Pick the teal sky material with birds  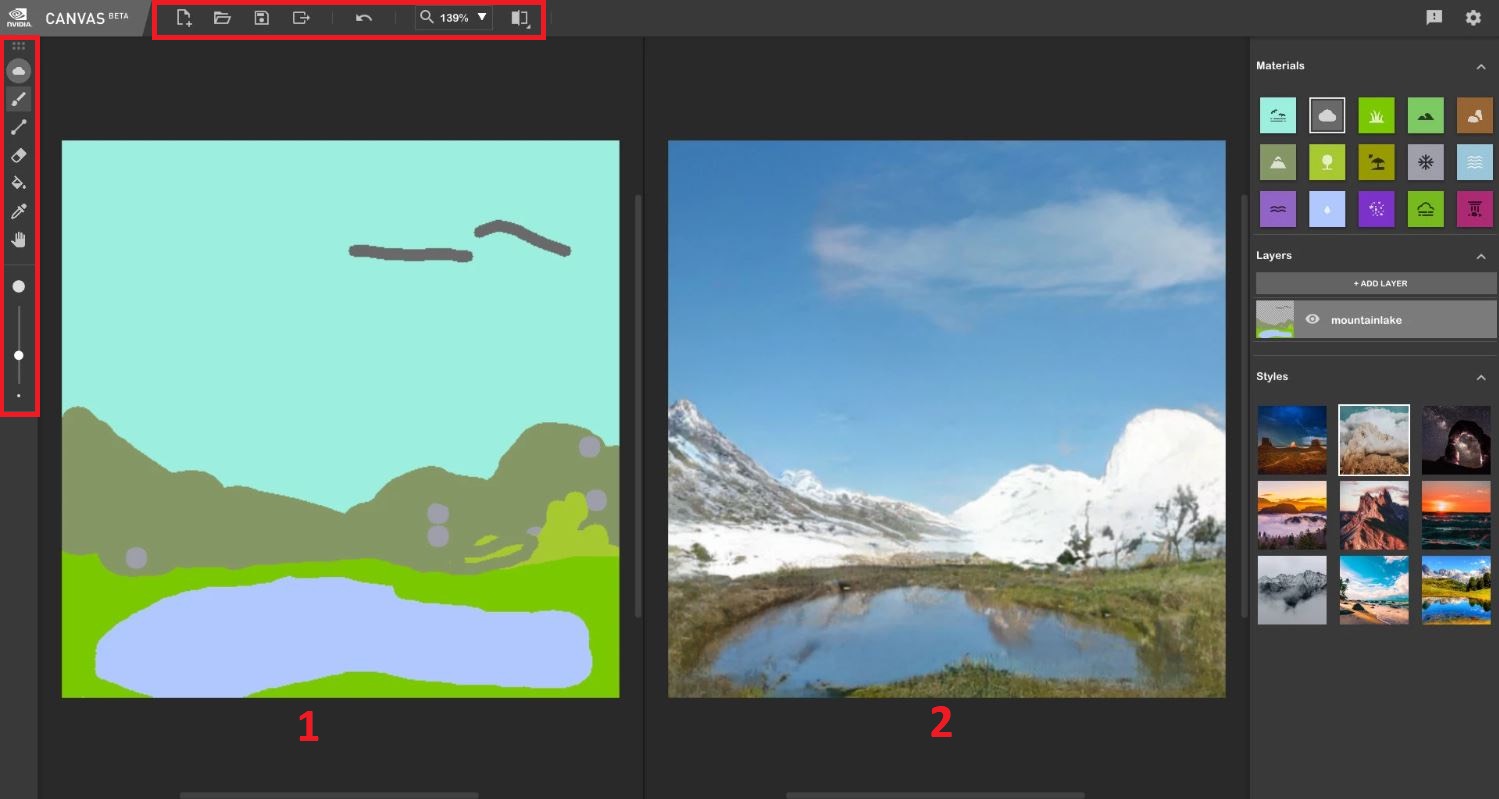click(1278, 115)
